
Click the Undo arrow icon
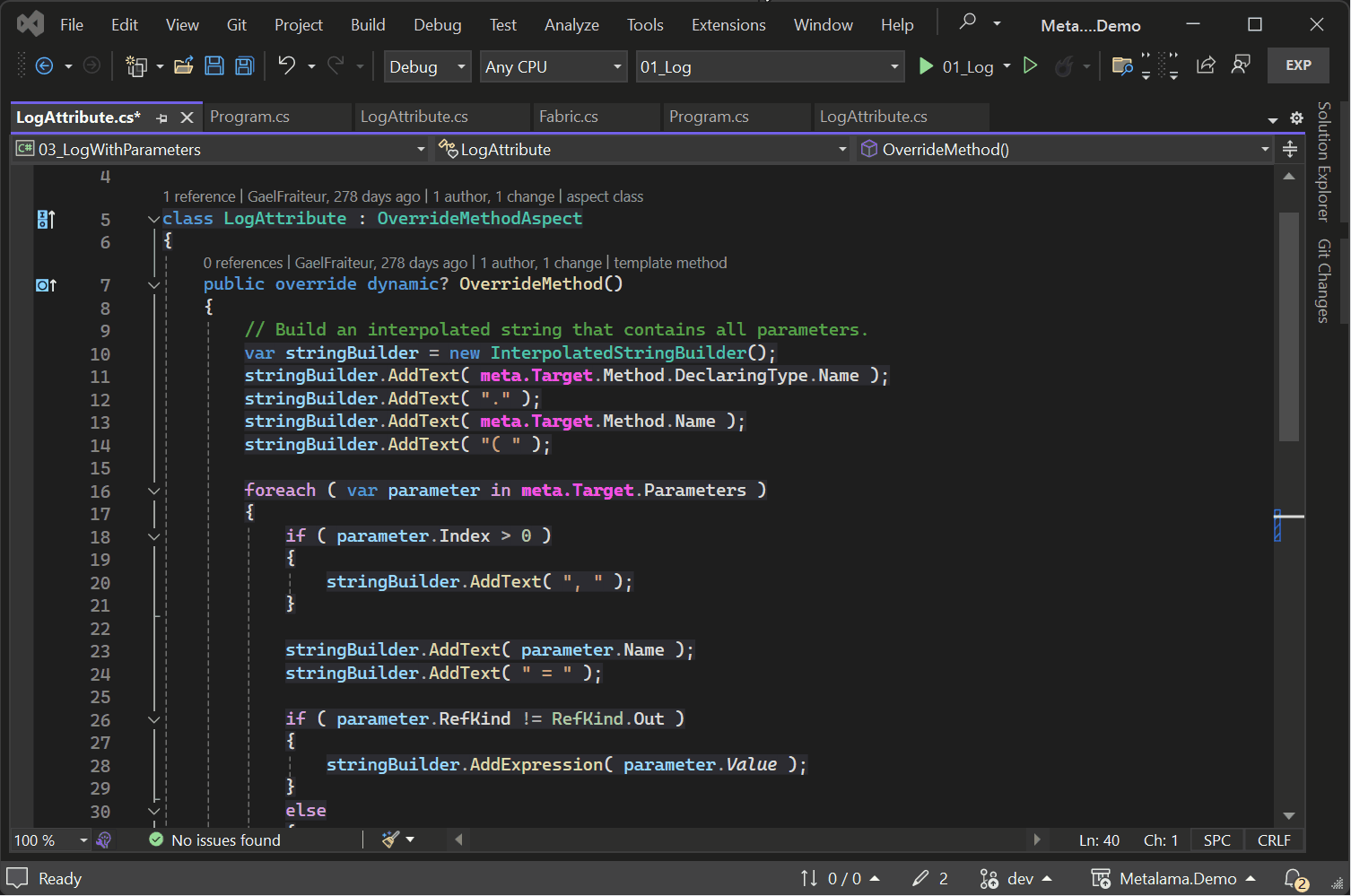286,65
